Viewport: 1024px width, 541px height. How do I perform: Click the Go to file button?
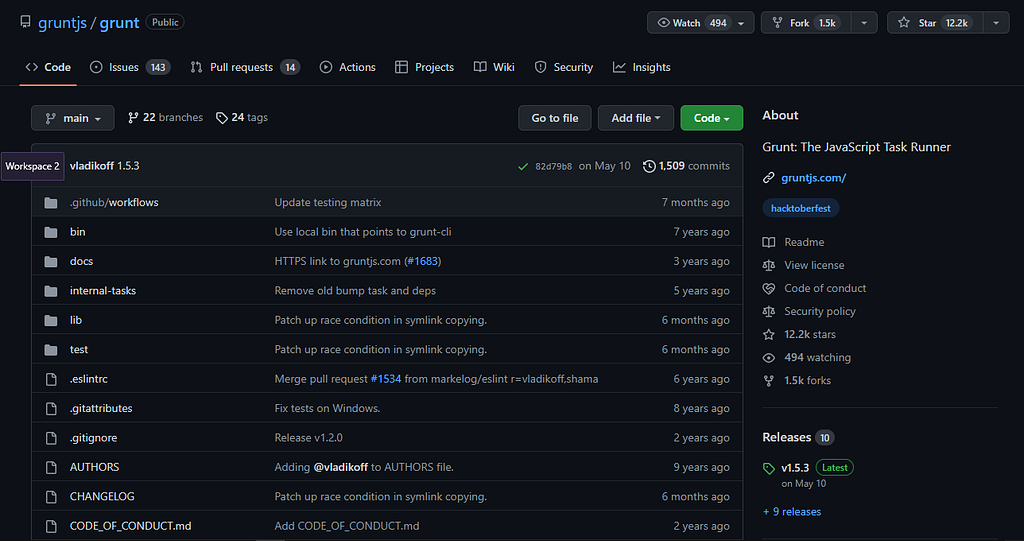554,118
